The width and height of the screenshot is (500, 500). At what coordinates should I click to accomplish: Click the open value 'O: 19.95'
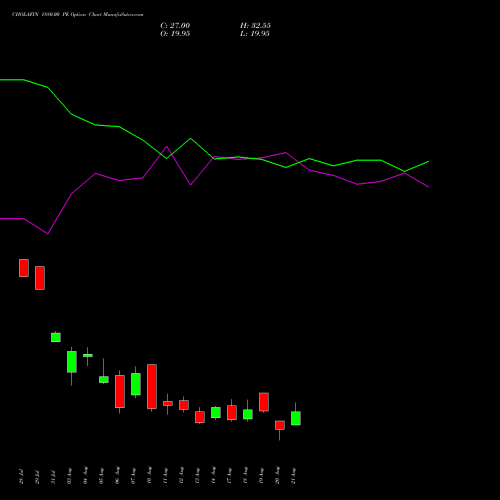(175, 34)
